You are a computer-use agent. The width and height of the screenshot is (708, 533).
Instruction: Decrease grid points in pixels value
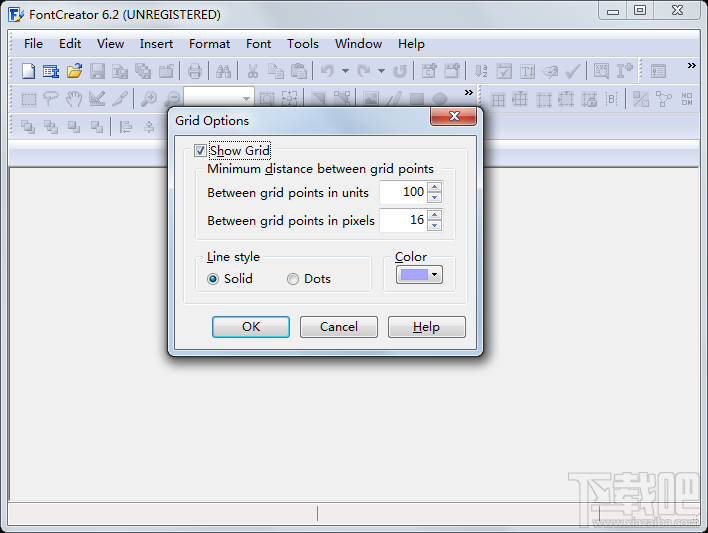(x=434, y=225)
